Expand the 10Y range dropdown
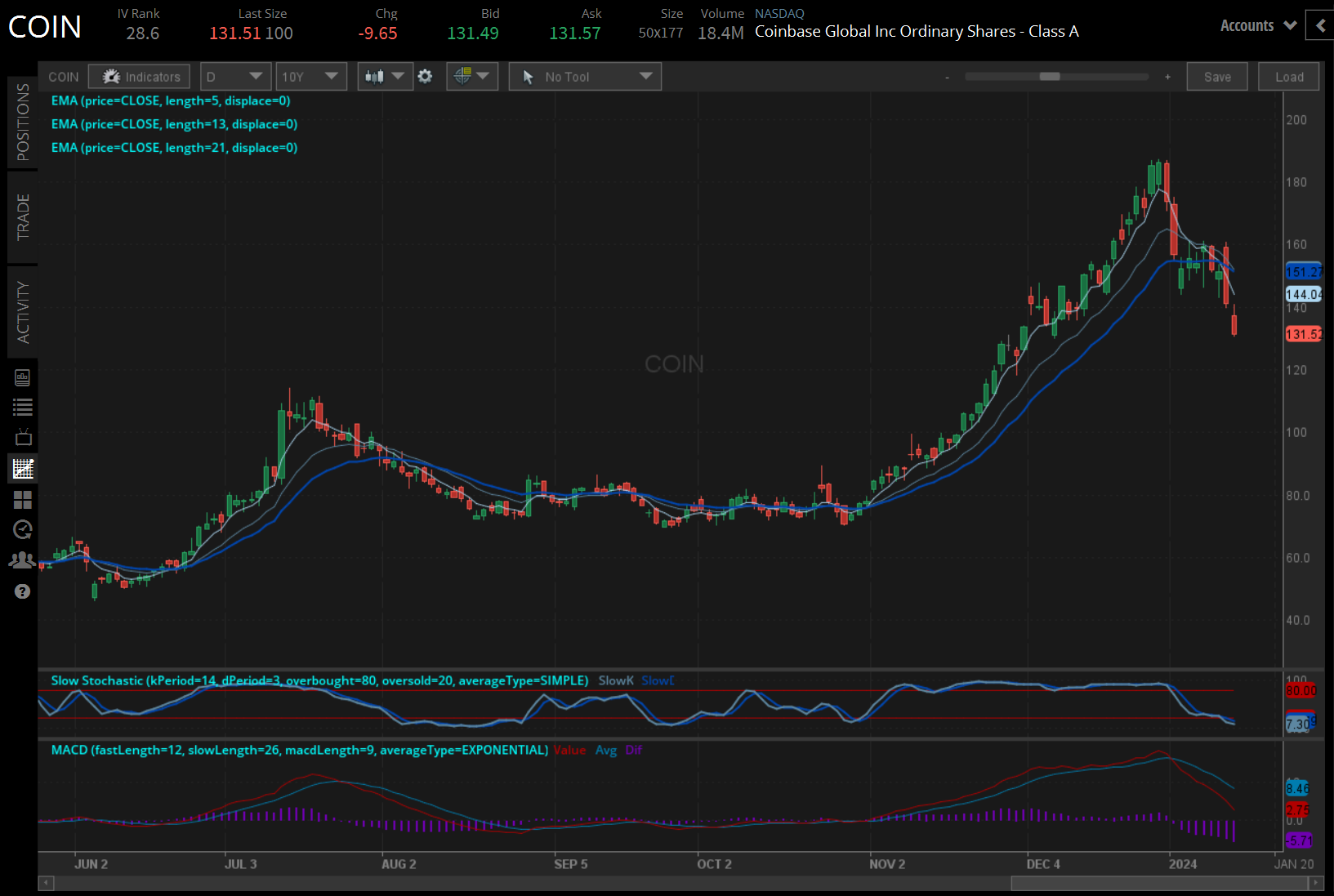 coord(310,77)
